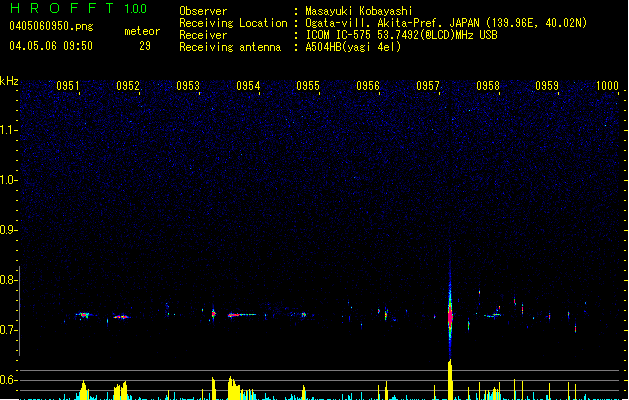The height and width of the screenshot is (400, 629).
Task: Click the 'Receiving Location' field label
Action: pyautogui.click(x=233, y=23)
